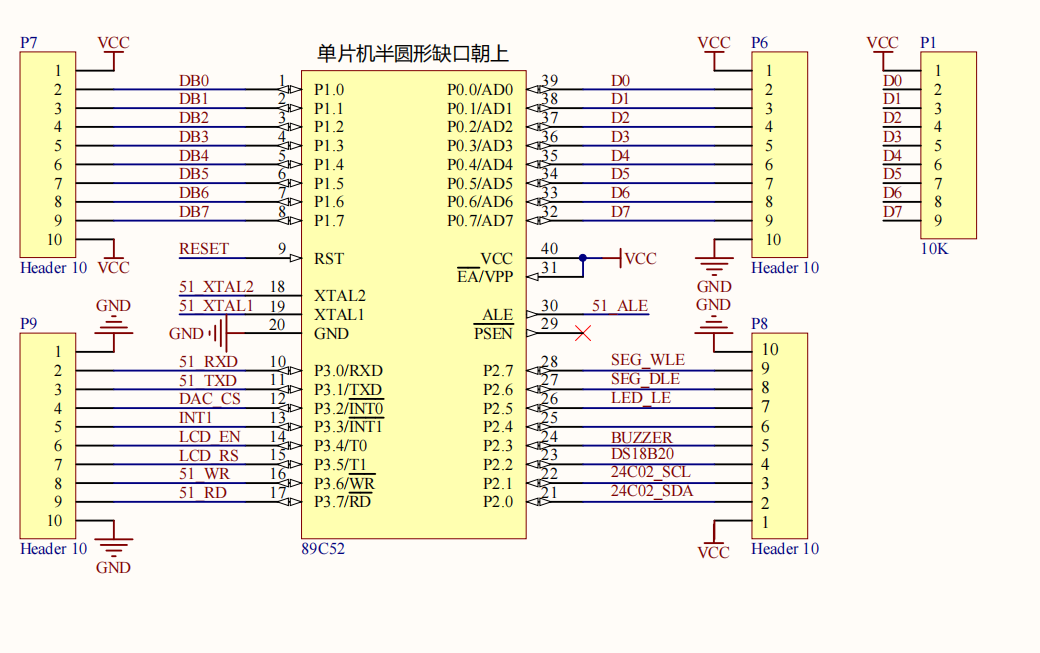
Task: Select the LCD_EN net label
Action: [x=210, y=436]
